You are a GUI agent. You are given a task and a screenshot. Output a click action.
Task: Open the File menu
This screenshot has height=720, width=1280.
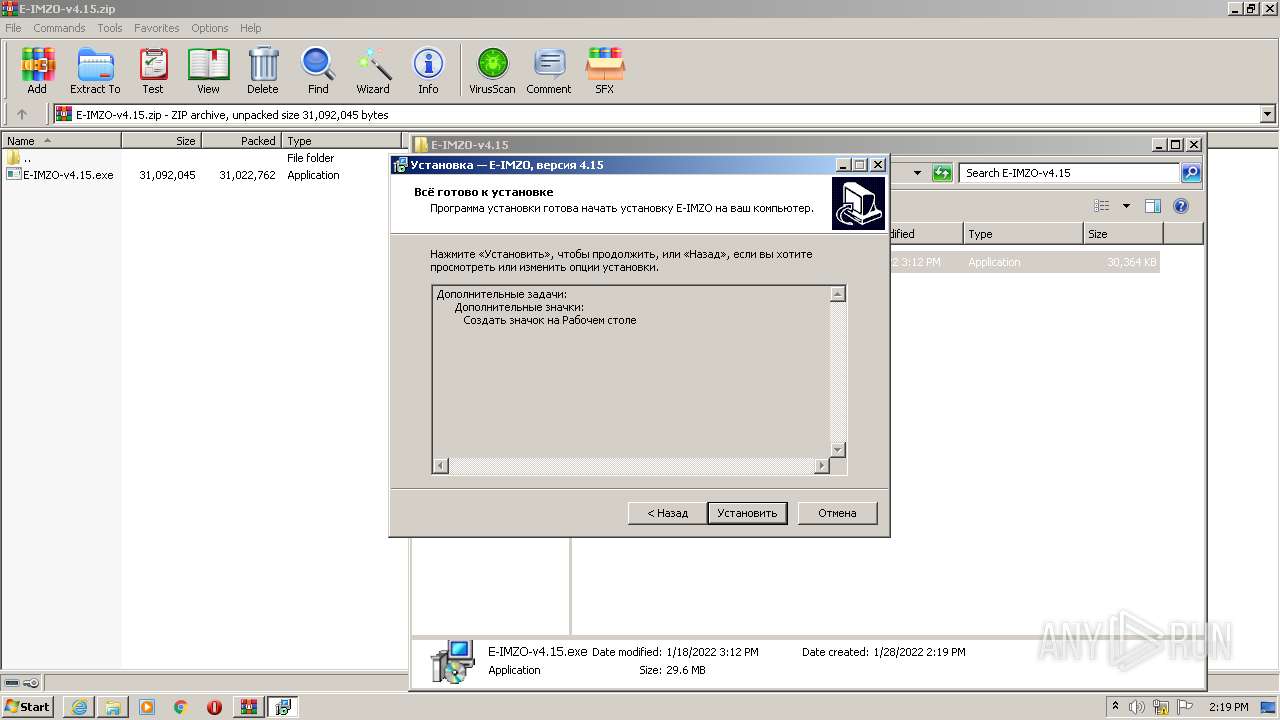13,28
